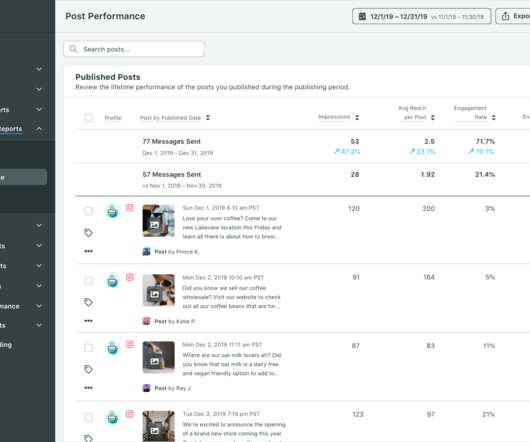Viewport: 530px width, 442px height.
Task: Check the new store opening post checkbox
Action: pos(89,417)
